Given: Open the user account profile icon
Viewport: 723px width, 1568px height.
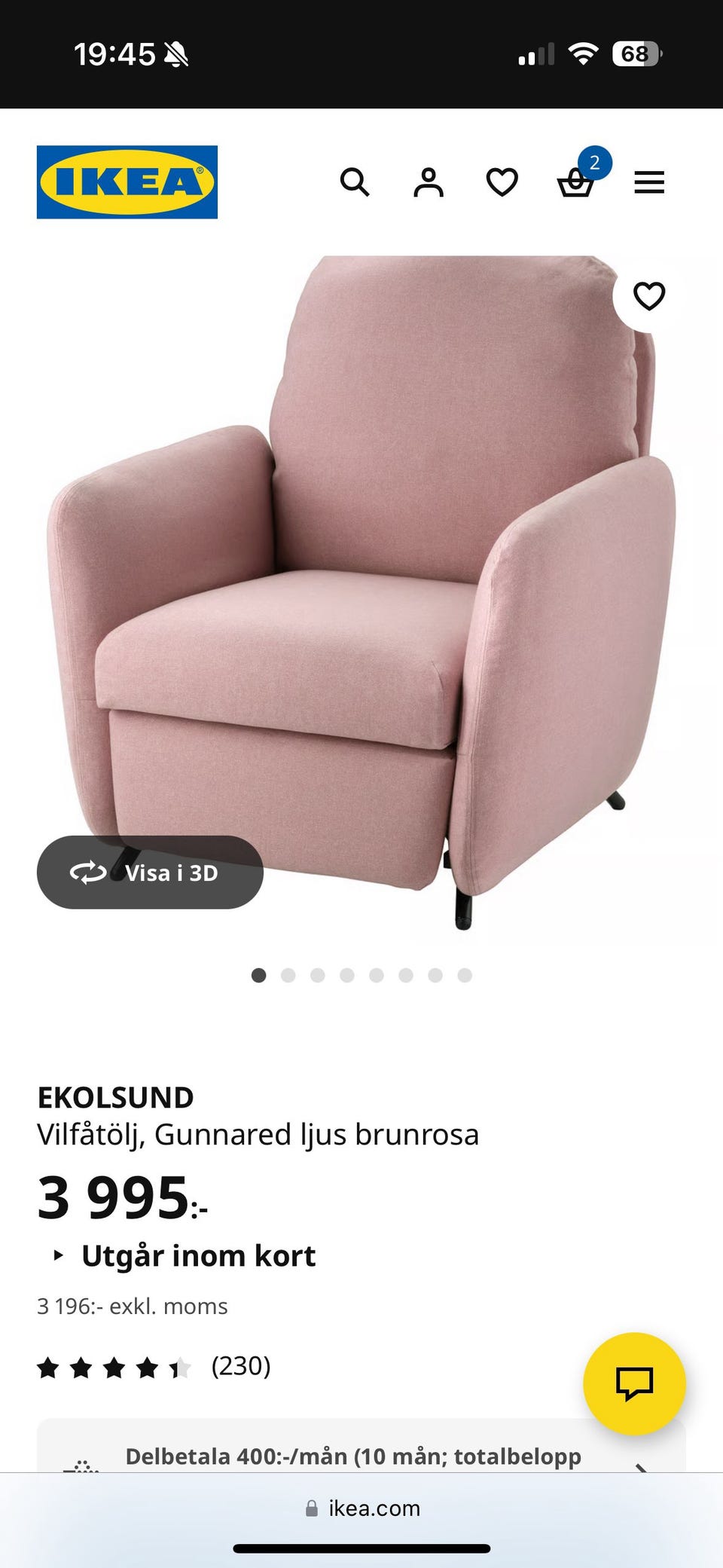Looking at the screenshot, I should [x=429, y=182].
